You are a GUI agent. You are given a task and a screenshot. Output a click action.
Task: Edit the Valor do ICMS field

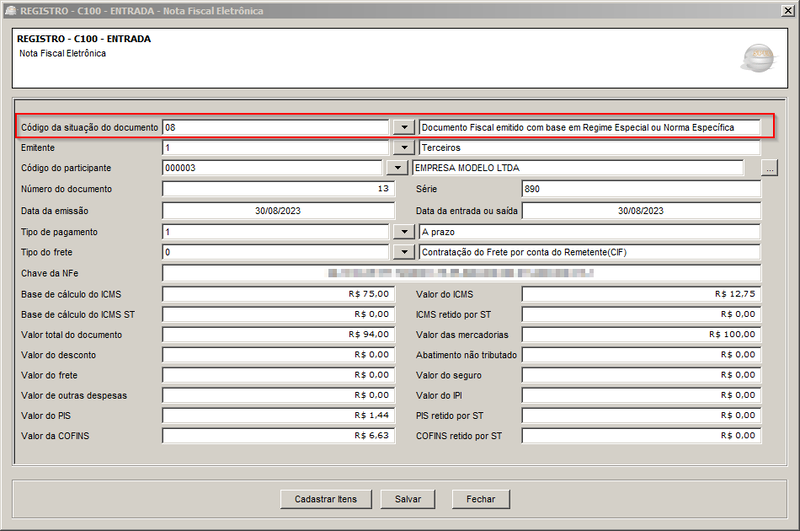pyautogui.click(x=641, y=294)
